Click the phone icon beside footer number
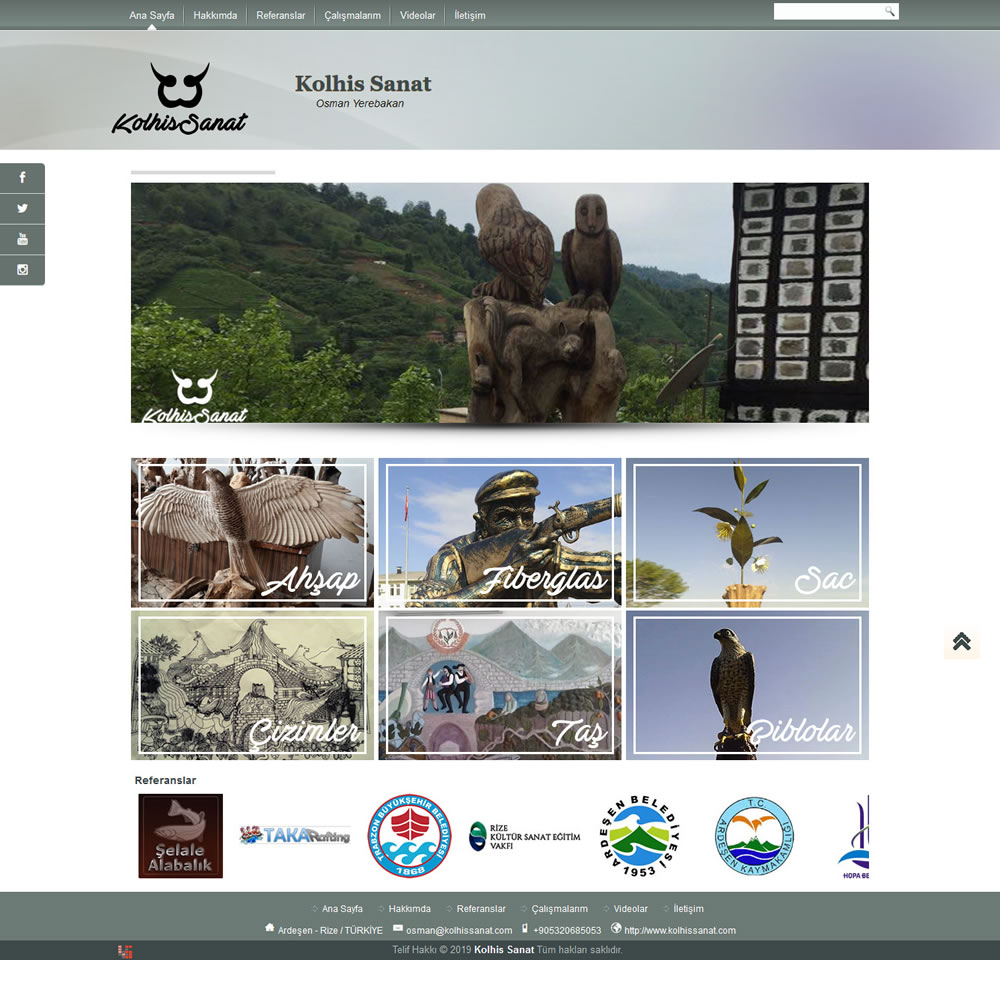Image resolution: width=1000 pixels, height=1000 pixels. 525,929
